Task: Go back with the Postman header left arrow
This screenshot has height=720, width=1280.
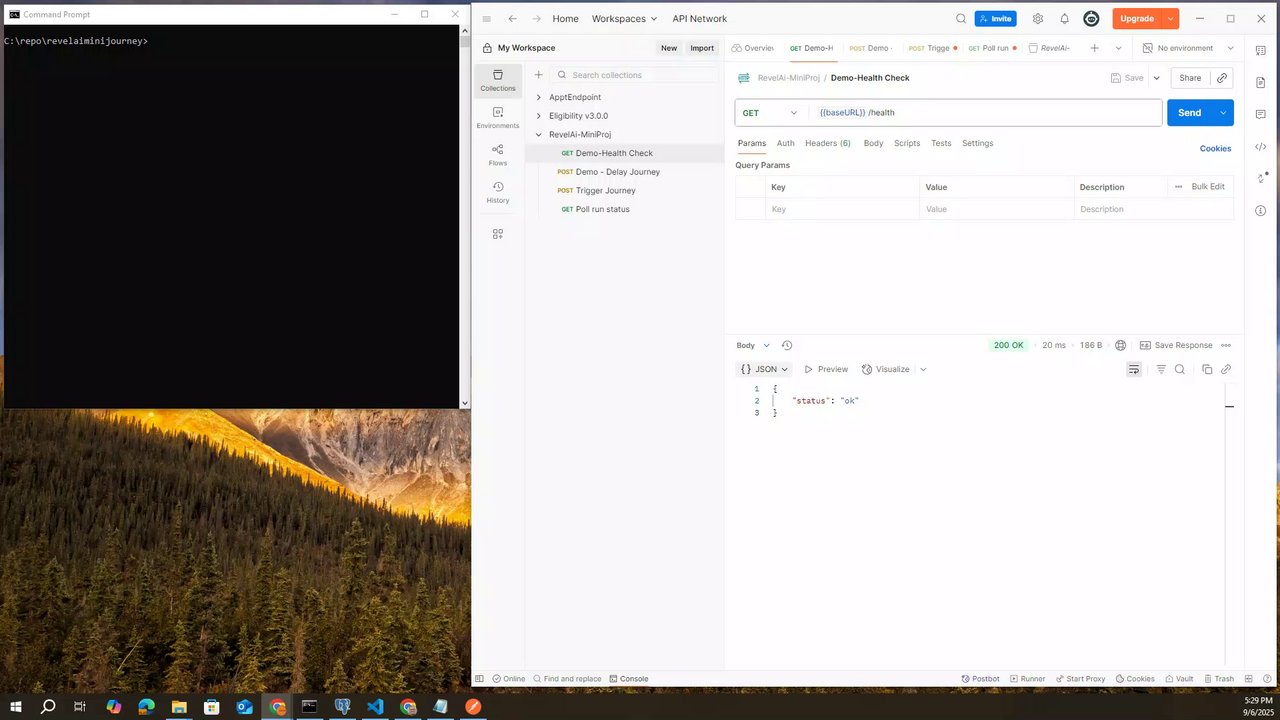Action: [x=512, y=19]
